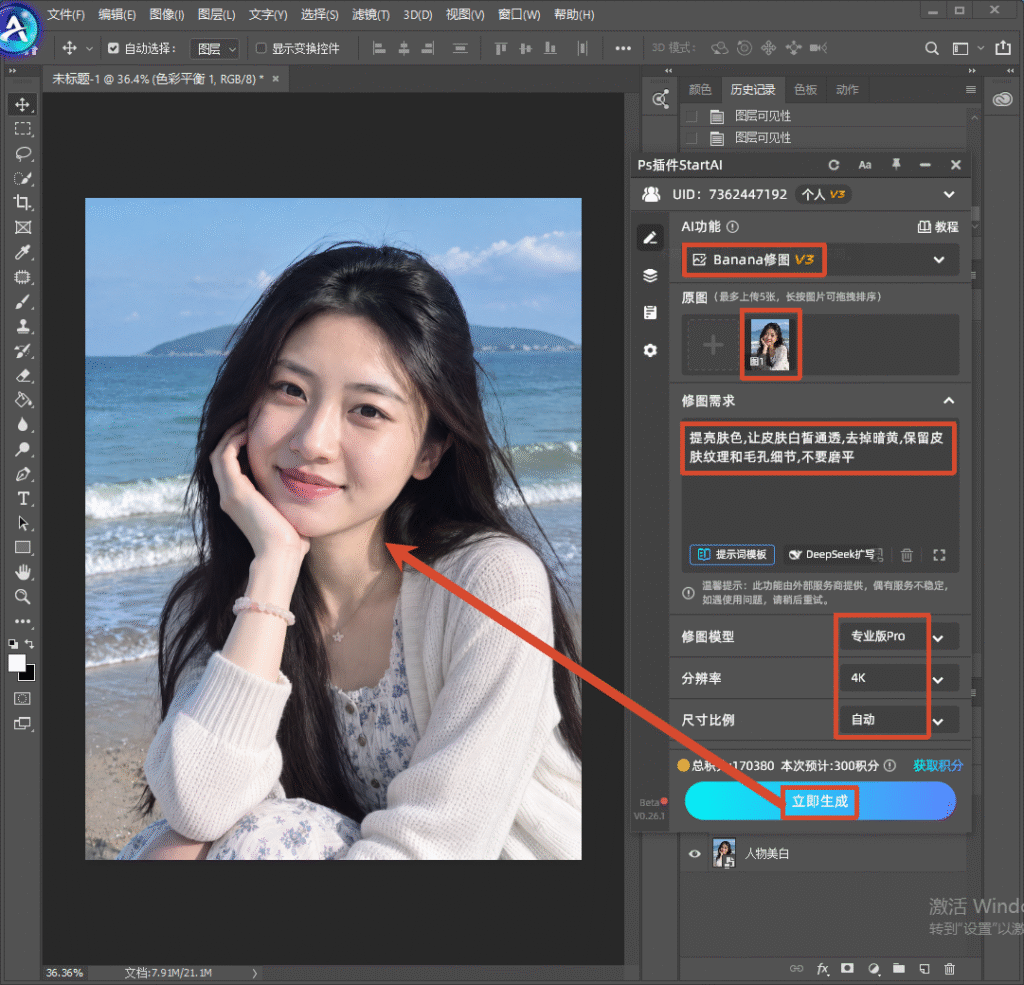The height and width of the screenshot is (985, 1024).
Task: Select the Rectangle shape tool
Action: (23, 547)
